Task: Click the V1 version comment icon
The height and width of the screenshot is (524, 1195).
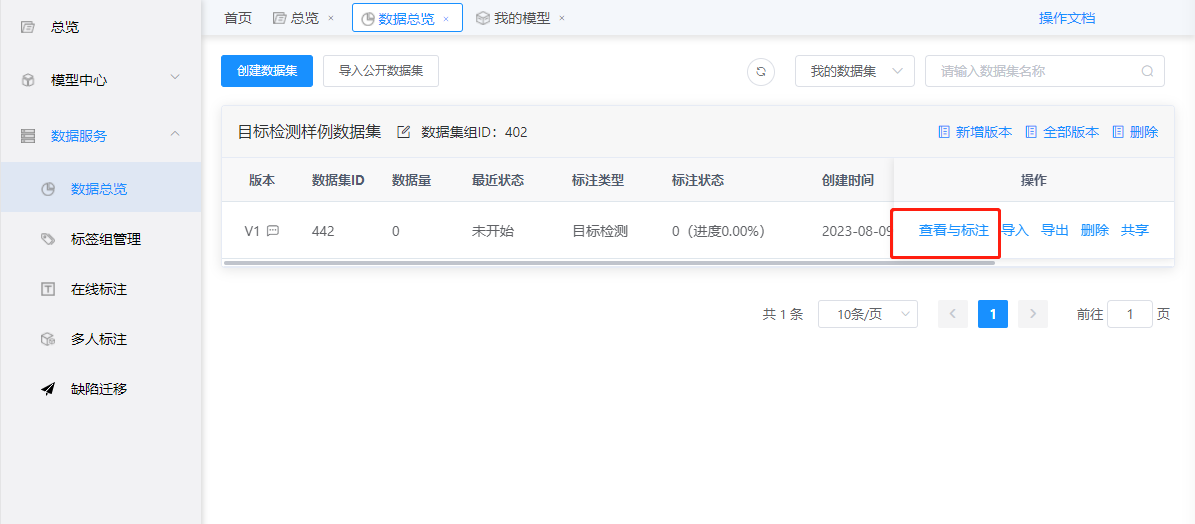Action: point(273,231)
